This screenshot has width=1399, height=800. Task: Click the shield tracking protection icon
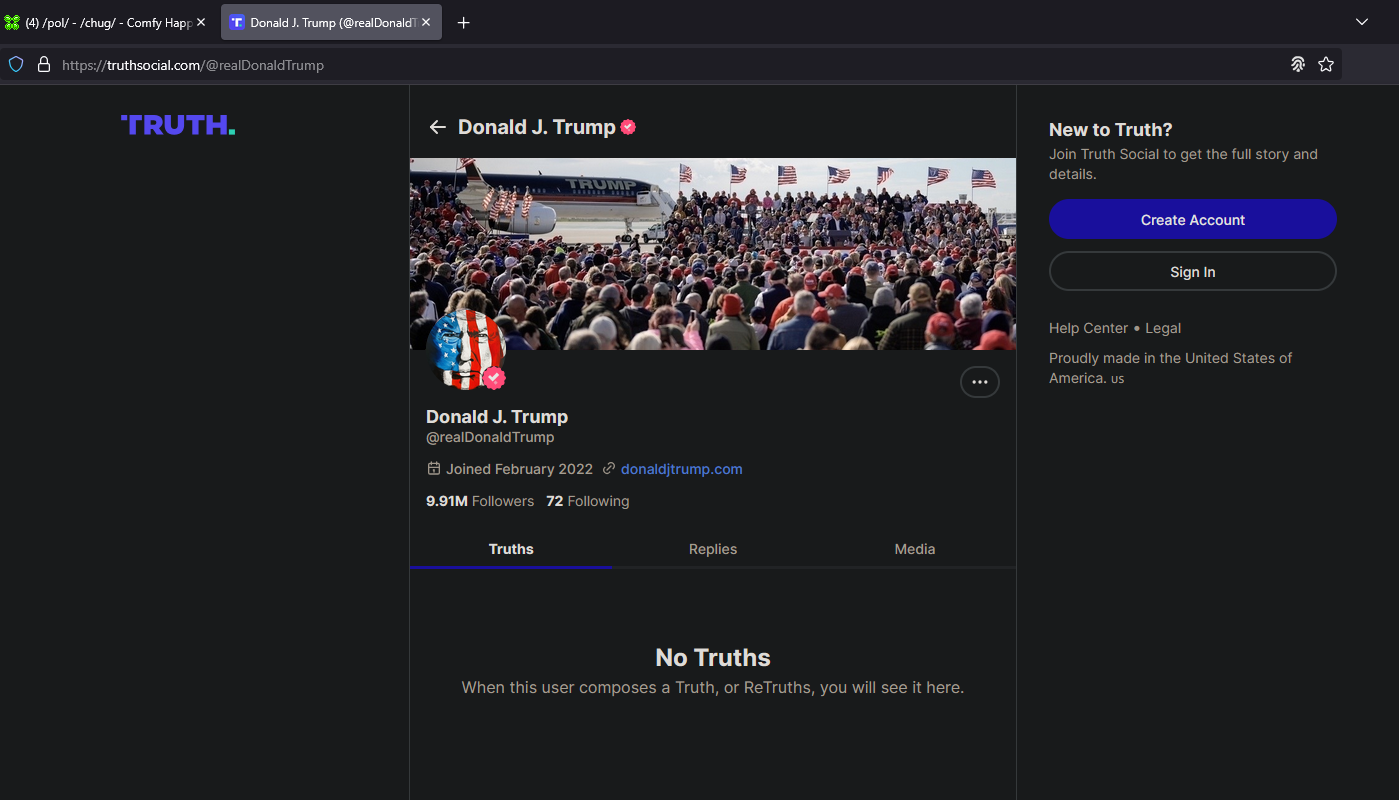point(16,64)
